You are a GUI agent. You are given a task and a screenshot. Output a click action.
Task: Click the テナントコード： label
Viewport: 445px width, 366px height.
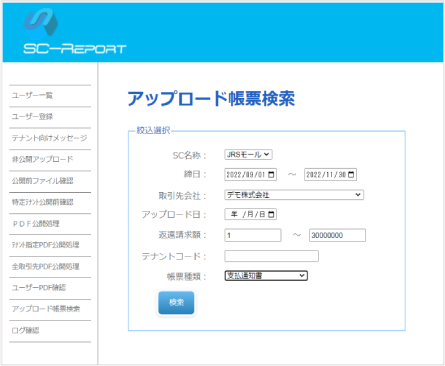tap(174, 257)
